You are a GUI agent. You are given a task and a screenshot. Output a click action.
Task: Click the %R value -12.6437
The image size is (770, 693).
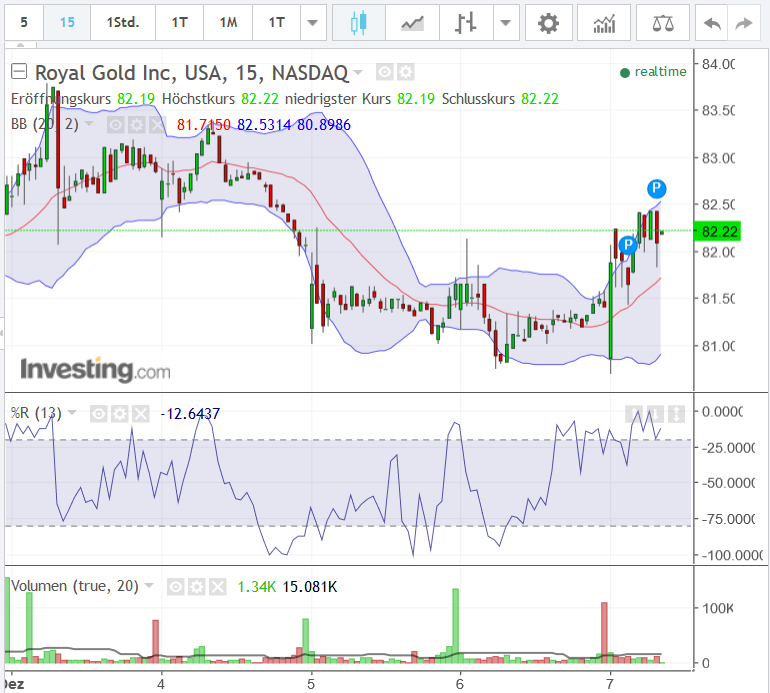coord(191,414)
